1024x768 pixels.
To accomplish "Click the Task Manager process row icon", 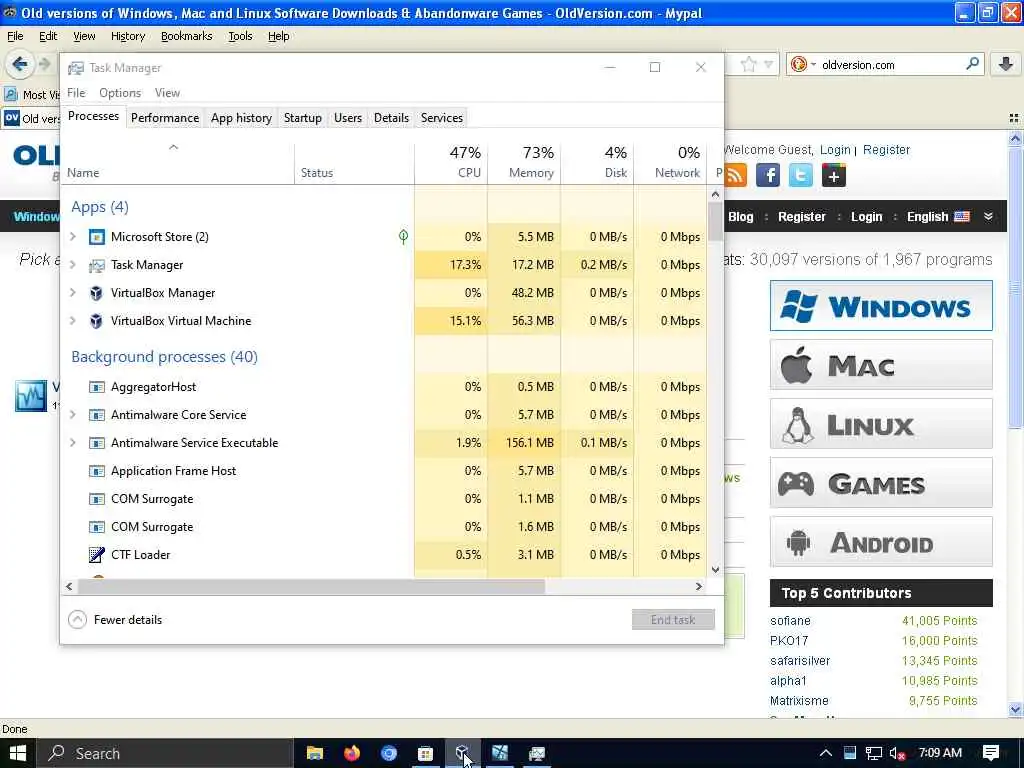I will tap(97, 265).
